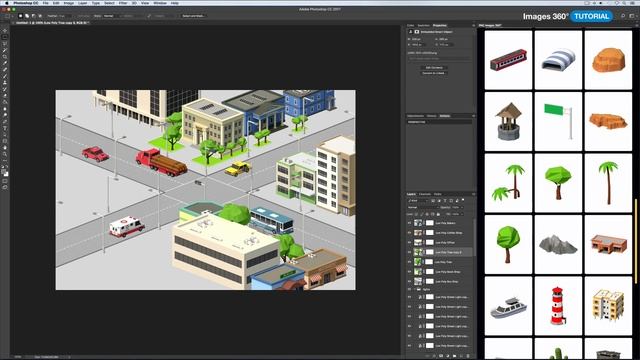Open the layer Opacity dropdown
Viewport: 640px width, 360px height.
click(x=458, y=207)
